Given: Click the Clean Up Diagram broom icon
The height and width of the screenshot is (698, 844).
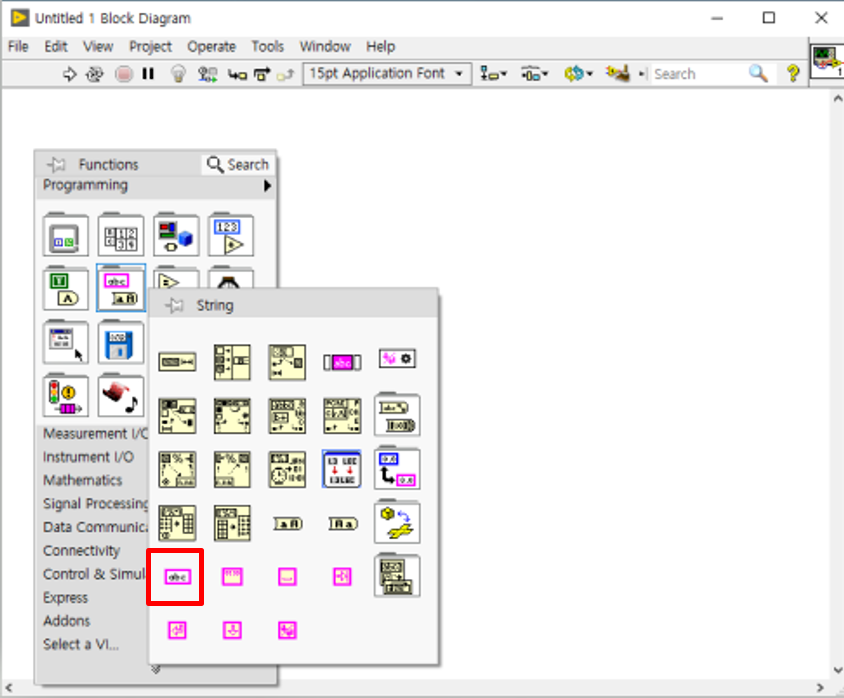Looking at the screenshot, I should point(617,73).
